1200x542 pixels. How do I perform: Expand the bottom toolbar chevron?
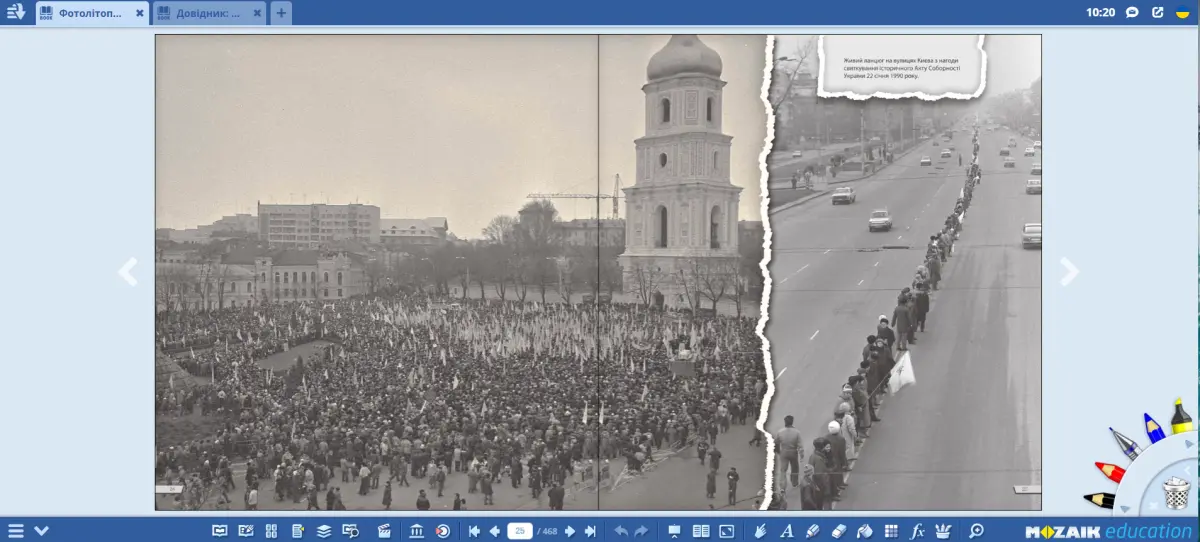[41, 531]
